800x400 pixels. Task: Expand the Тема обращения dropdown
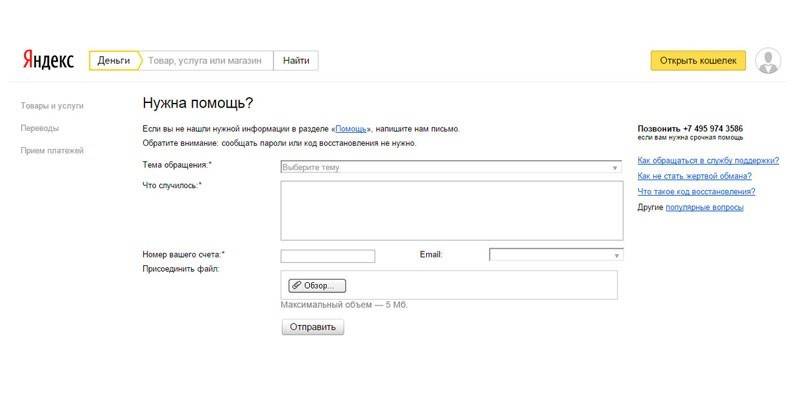pos(451,167)
